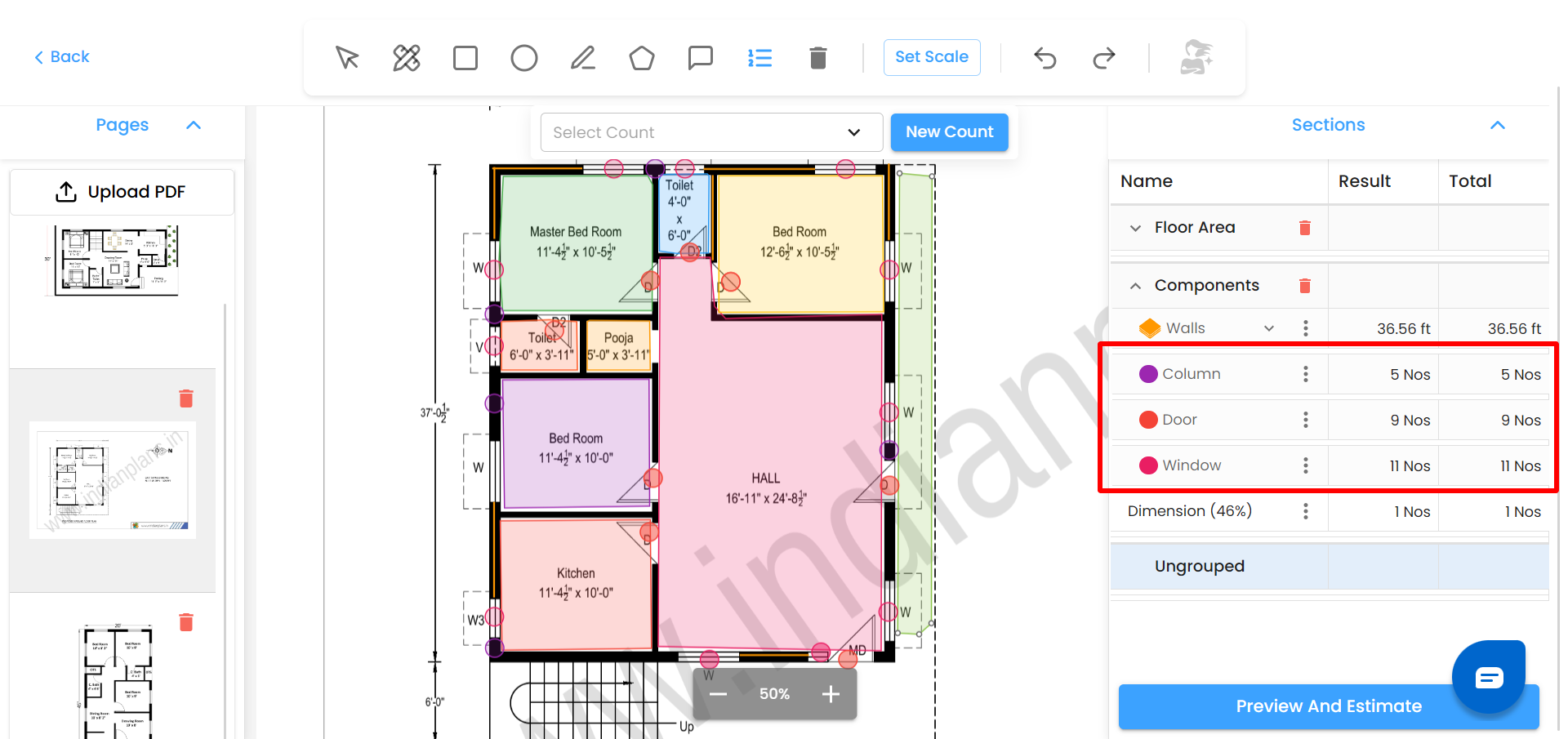The width and height of the screenshot is (1568, 739).
Task: Select the arrow pointer tool
Action: pos(347,58)
